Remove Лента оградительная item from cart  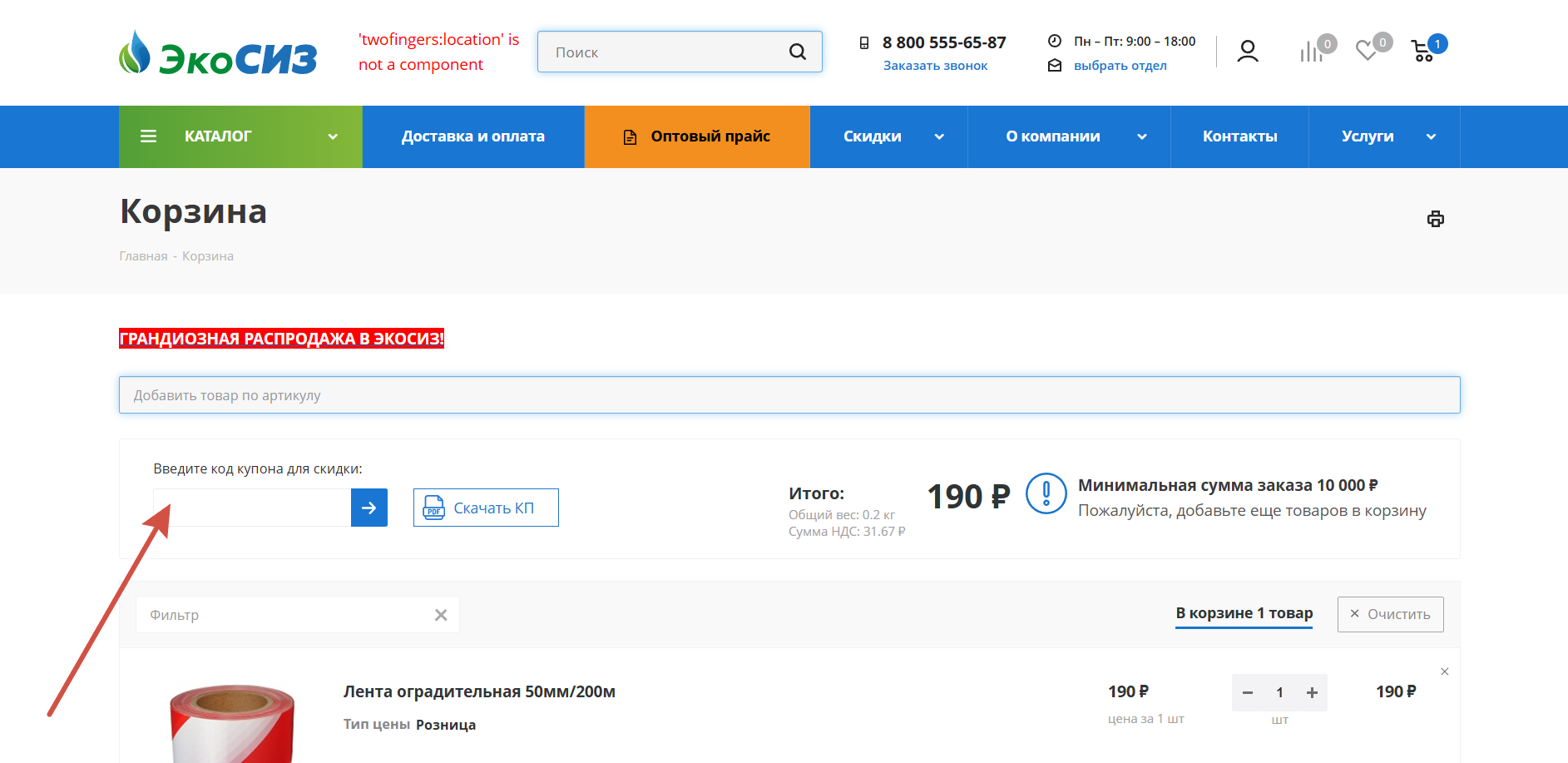[1445, 671]
